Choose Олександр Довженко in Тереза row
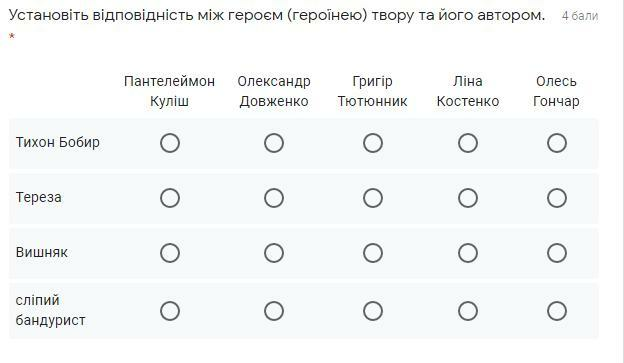The image size is (624, 363). tap(274, 198)
